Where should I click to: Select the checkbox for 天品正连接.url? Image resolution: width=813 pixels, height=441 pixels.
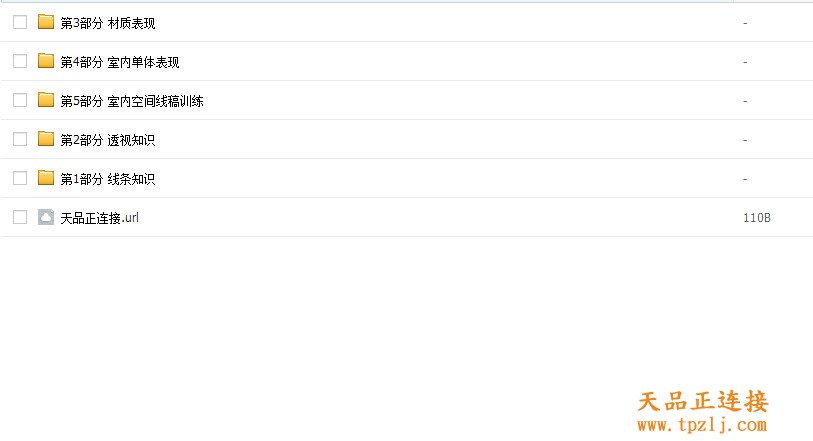click(20, 217)
